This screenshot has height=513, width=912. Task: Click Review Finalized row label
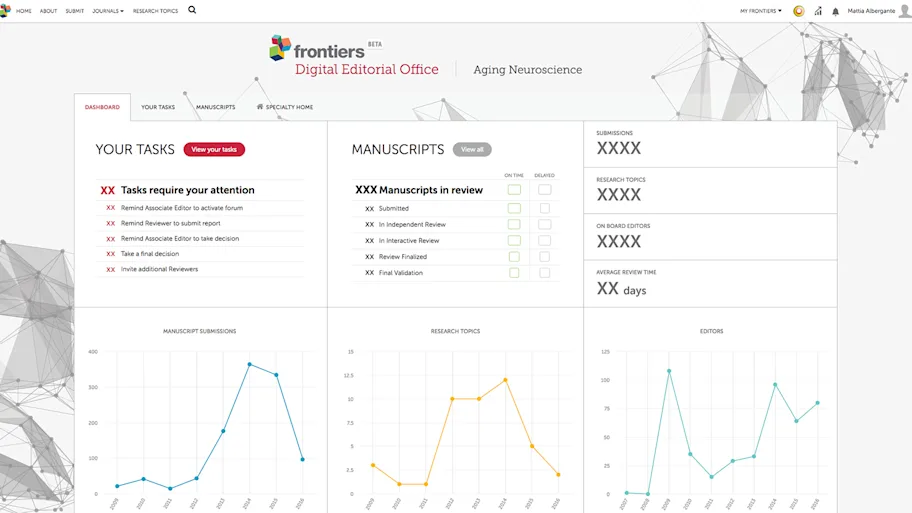pyautogui.click(x=403, y=256)
